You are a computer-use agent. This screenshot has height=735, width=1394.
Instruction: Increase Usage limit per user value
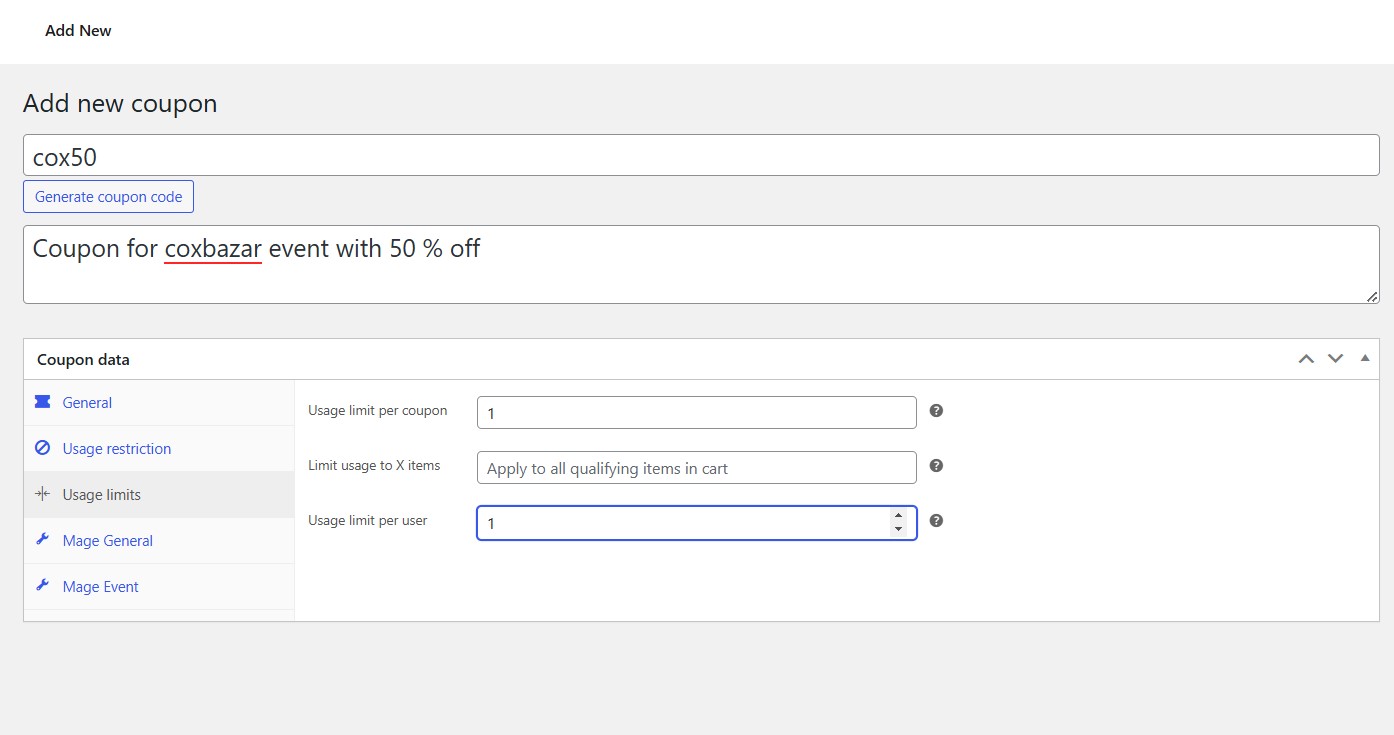(898, 516)
